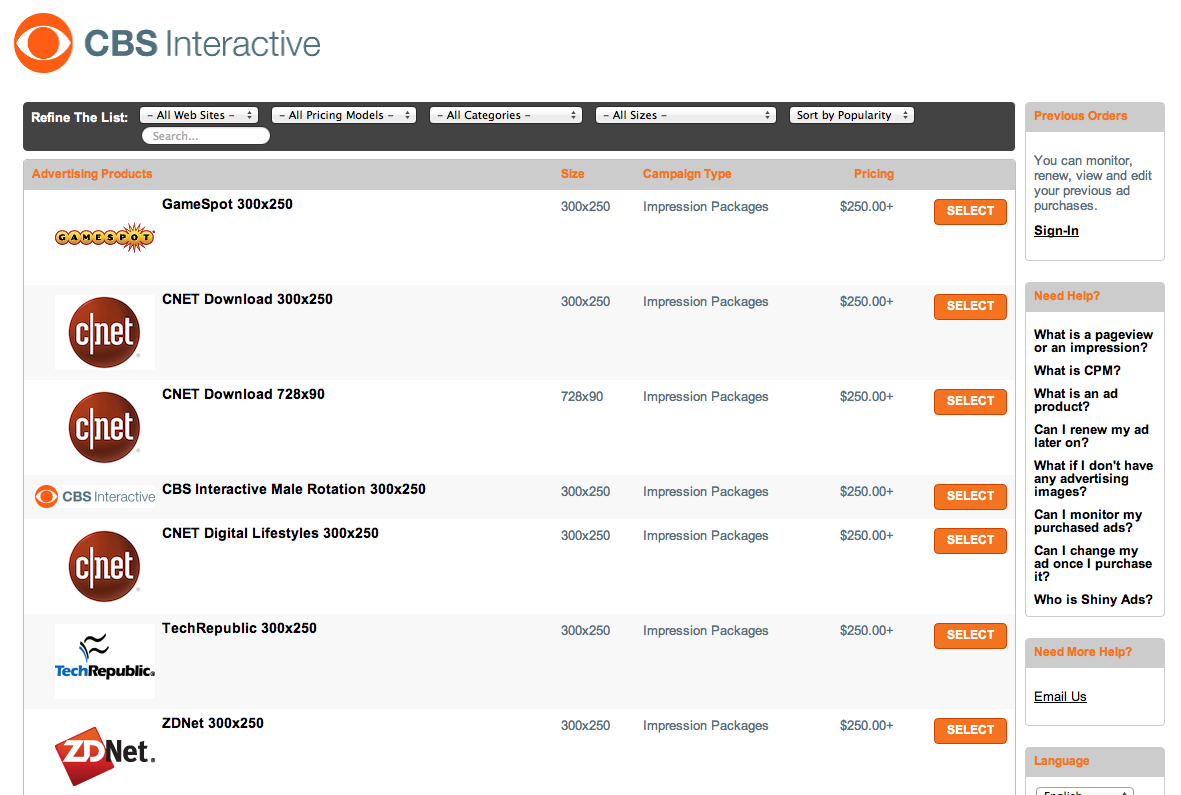Click the Advertising Products column header
The height and width of the screenshot is (795, 1181).
click(x=92, y=174)
